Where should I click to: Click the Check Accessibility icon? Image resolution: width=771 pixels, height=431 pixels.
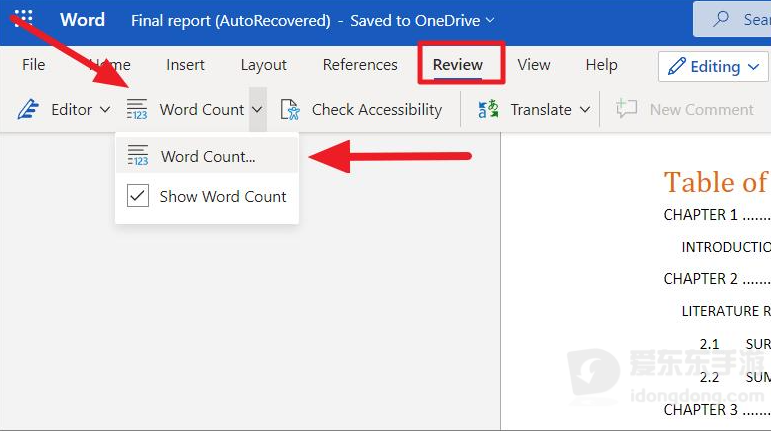pos(290,109)
